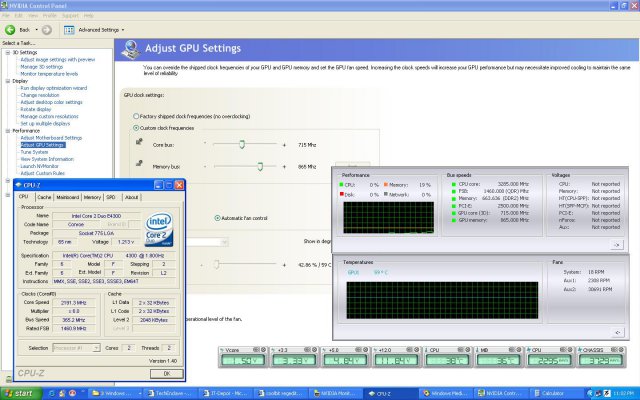Switch to the Cache tab in CPU-Z
This screenshot has width=640, height=400.
click(44, 197)
